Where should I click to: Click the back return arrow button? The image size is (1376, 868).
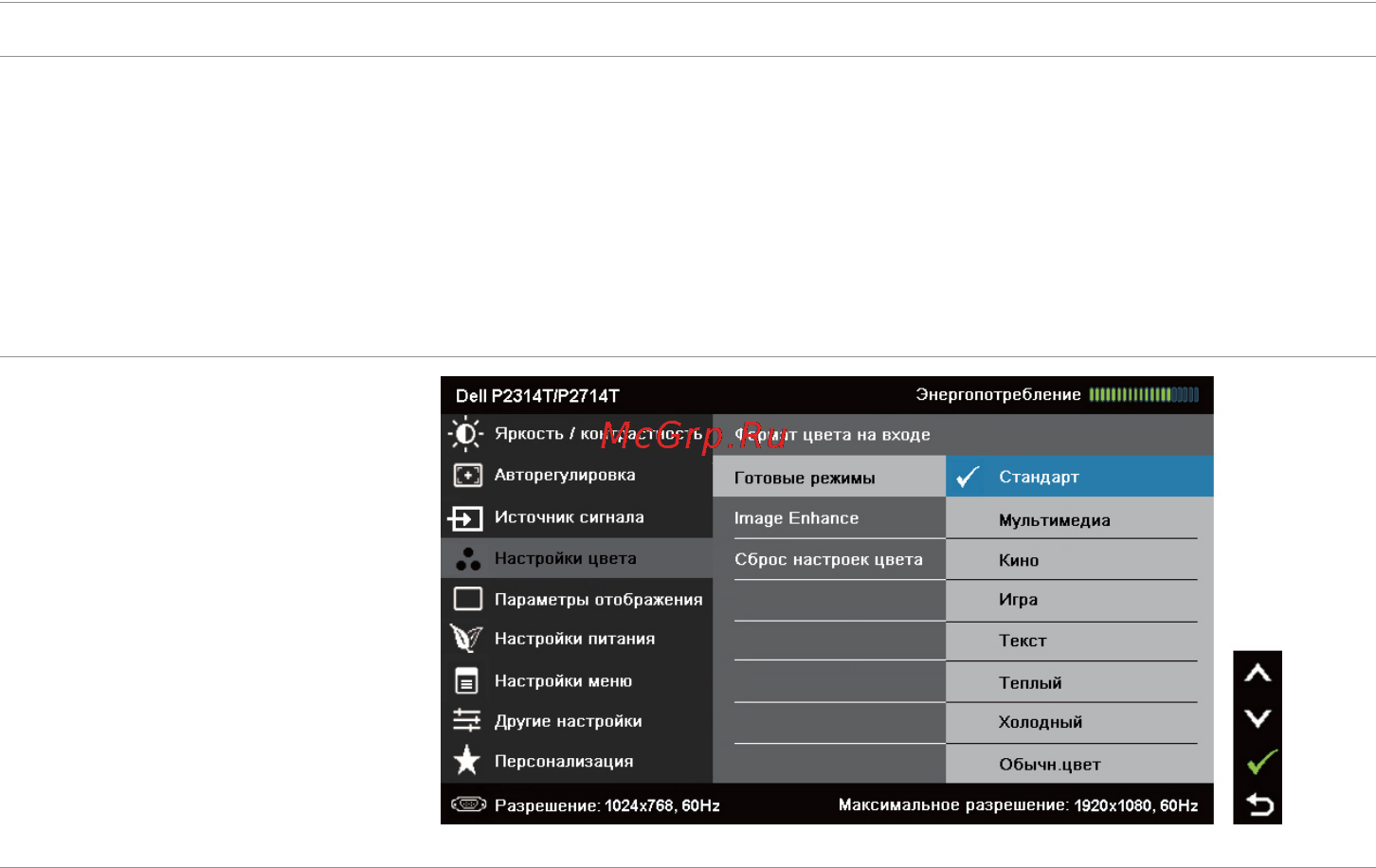pos(1259,805)
